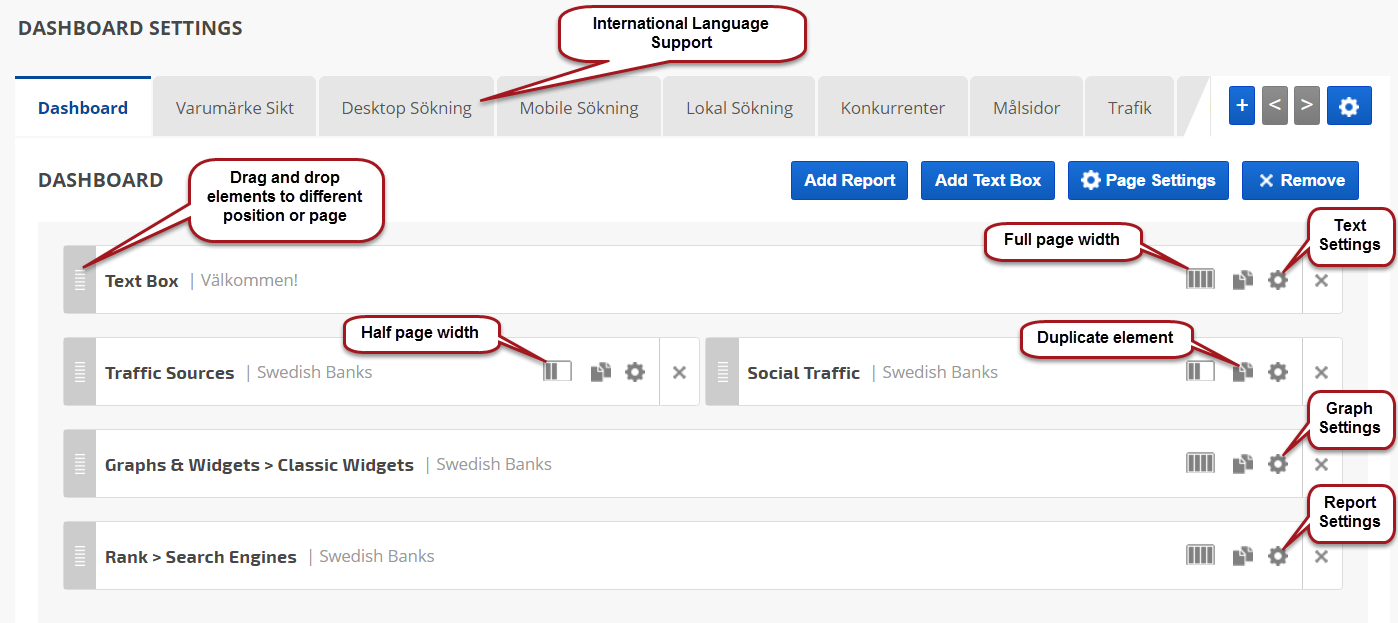Viewport: 1398px width, 623px height.
Task: Duplicate the Rank > Search Engines element
Action: coord(1242,556)
